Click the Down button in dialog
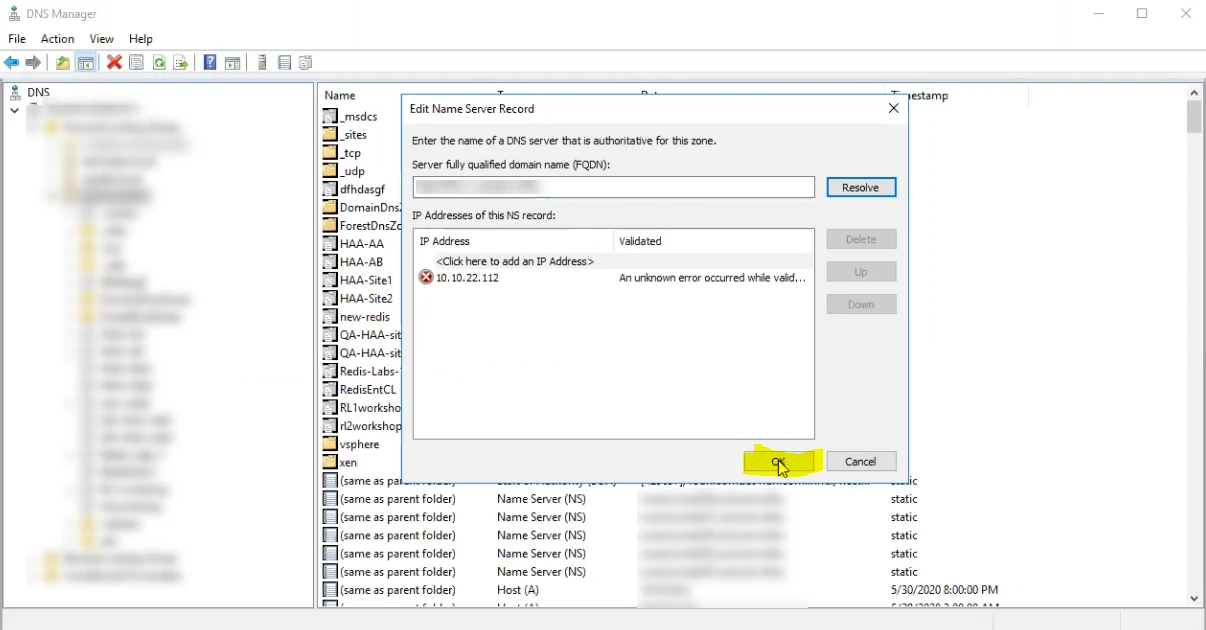The width and height of the screenshot is (1206, 630). [861, 304]
